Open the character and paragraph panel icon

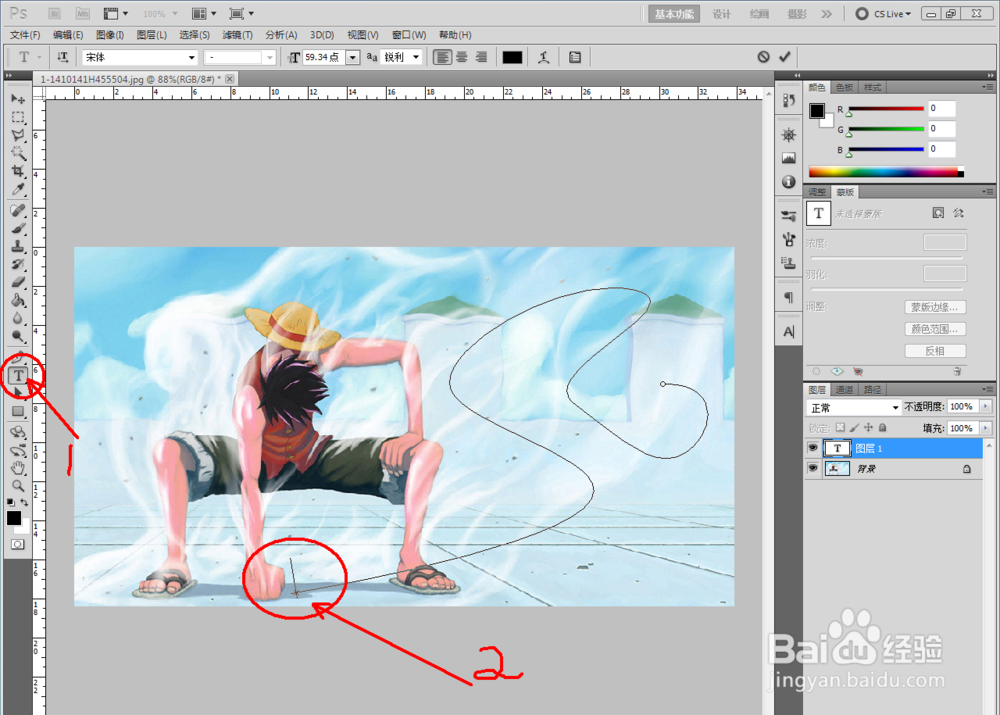pos(575,57)
